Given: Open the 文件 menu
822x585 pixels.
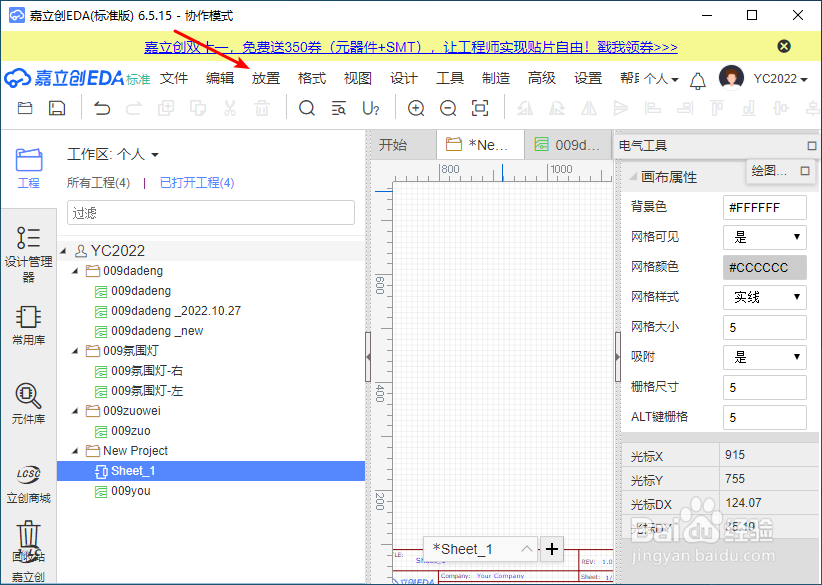Looking at the screenshot, I should [174, 79].
